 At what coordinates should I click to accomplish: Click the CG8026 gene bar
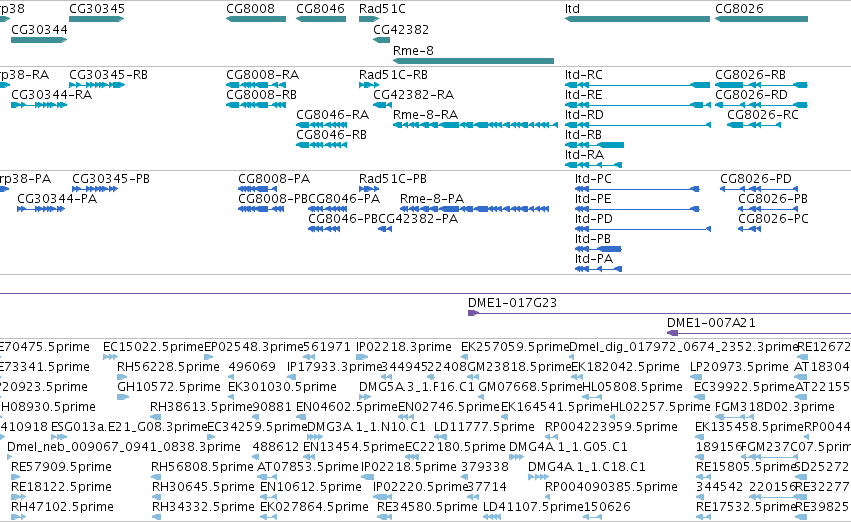pyautogui.click(x=761, y=20)
